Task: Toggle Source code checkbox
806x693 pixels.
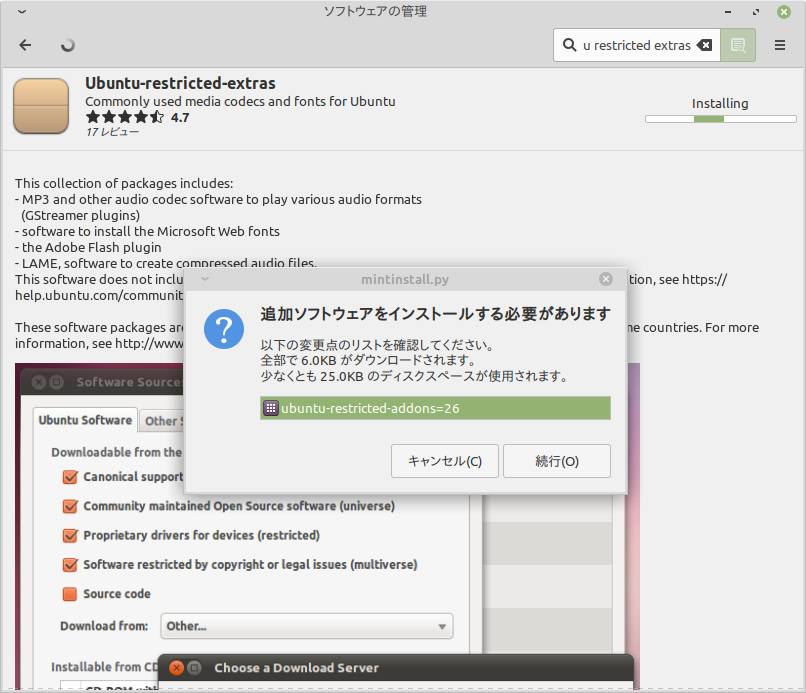Action: tap(70, 594)
